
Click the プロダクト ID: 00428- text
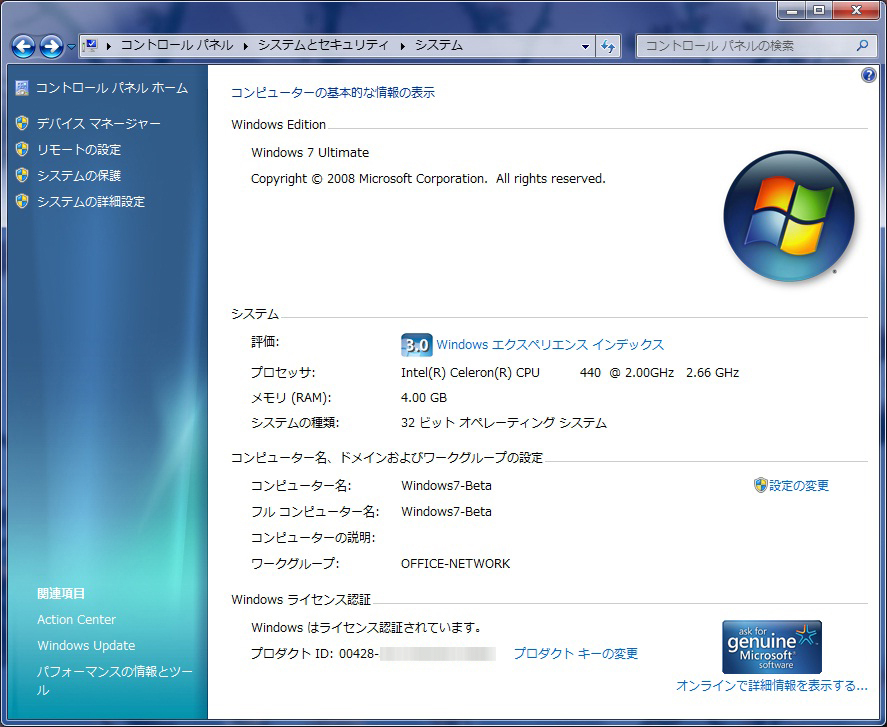tap(315, 653)
